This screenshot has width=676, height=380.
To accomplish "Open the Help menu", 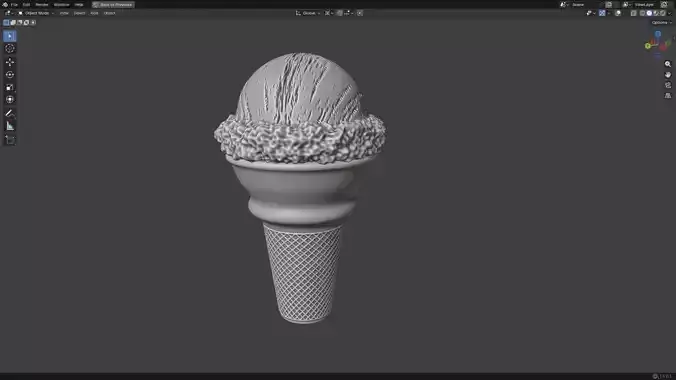I will coord(79,4).
